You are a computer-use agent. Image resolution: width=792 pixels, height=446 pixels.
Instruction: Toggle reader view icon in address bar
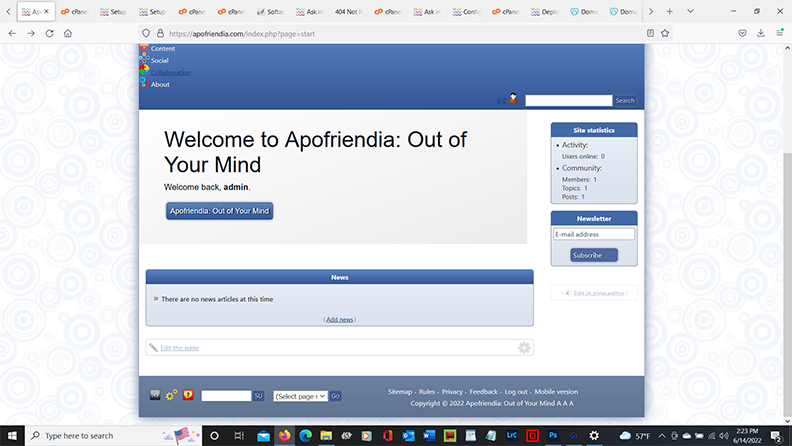[x=651, y=33]
